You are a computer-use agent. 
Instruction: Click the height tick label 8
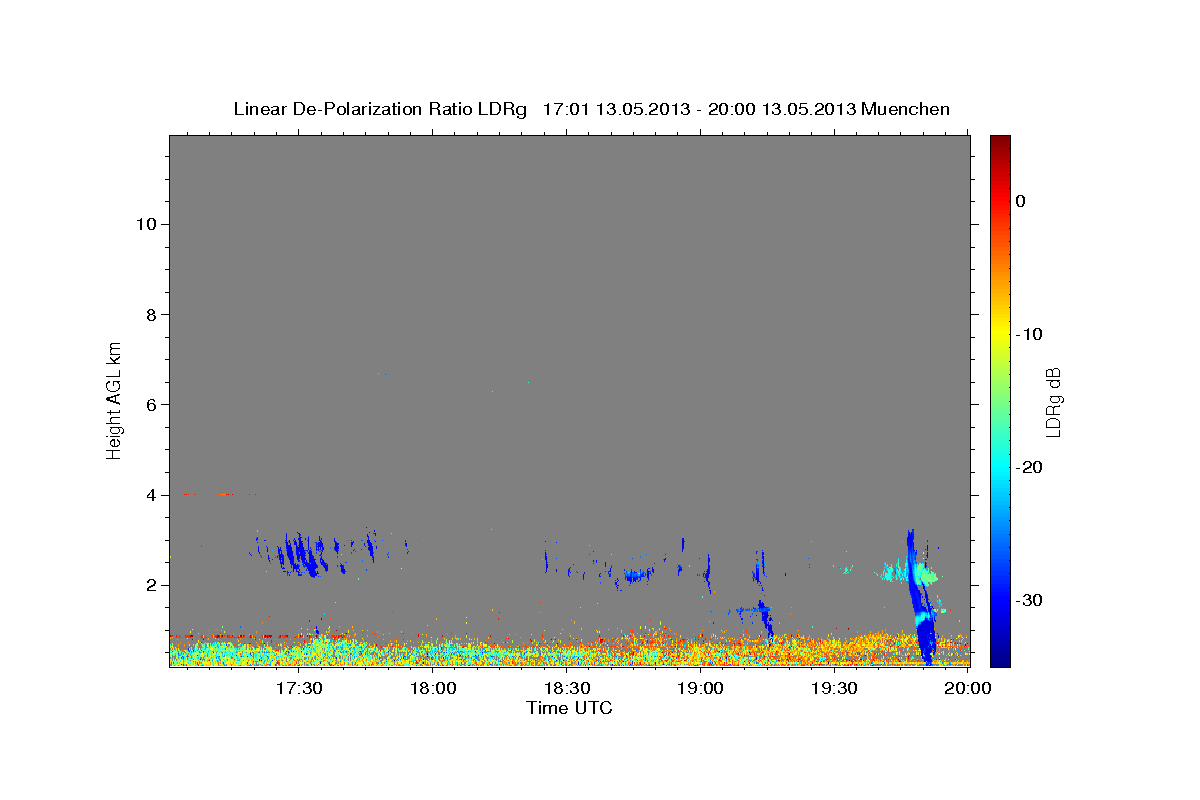pos(150,314)
